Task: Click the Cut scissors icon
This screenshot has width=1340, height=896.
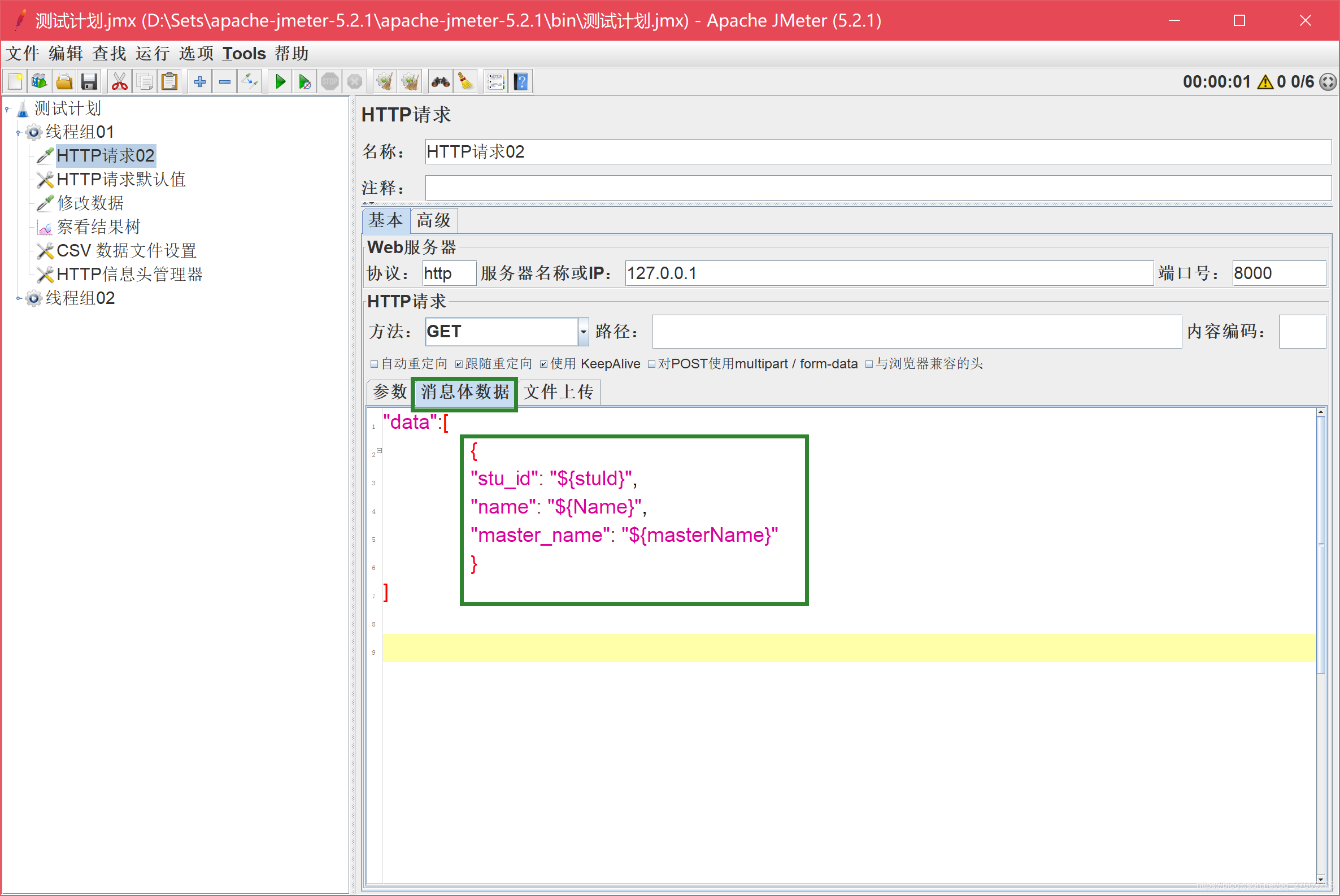Action: tap(119, 82)
